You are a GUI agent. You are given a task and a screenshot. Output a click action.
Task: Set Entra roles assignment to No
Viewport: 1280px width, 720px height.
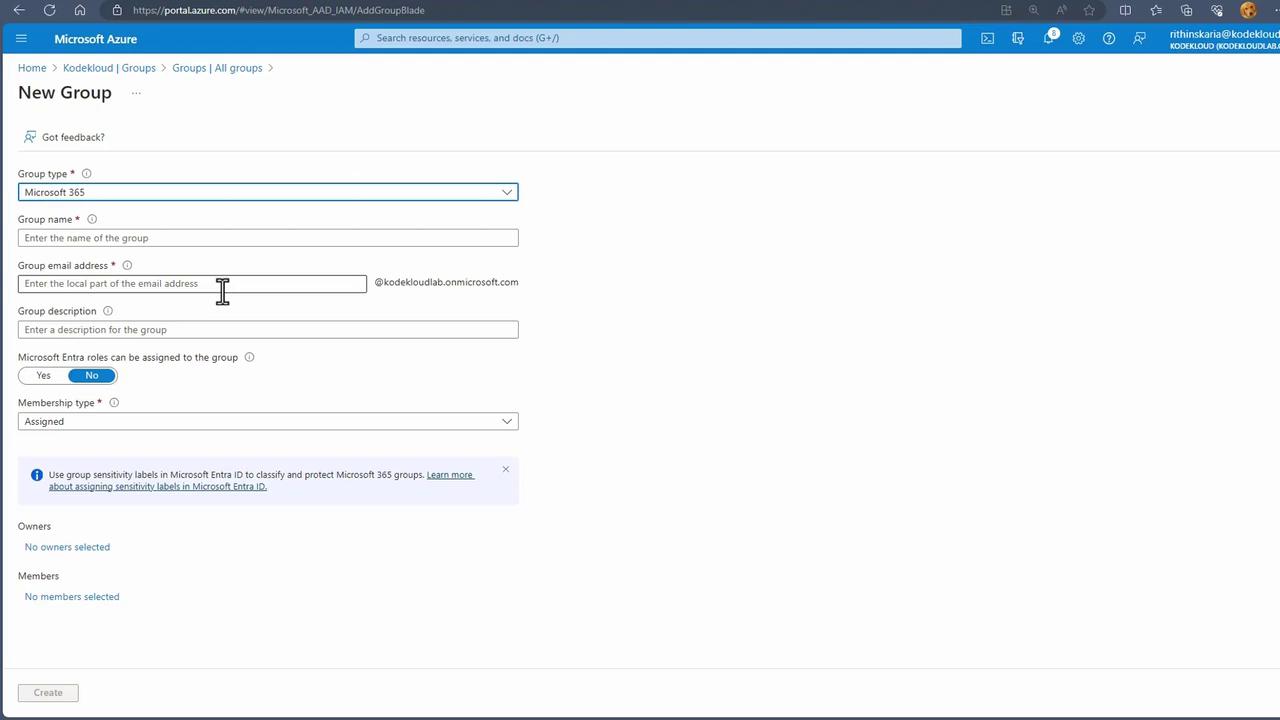pyautogui.click(x=92, y=375)
